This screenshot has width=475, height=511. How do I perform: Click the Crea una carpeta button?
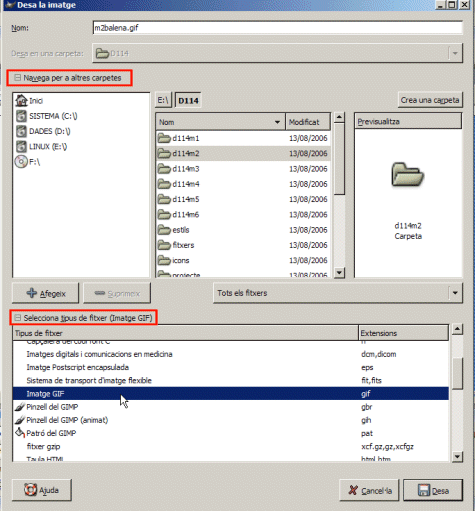click(x=430, y=100)
